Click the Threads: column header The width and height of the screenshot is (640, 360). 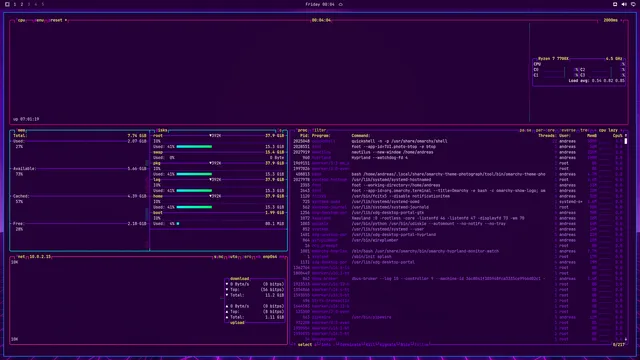(x=547, y=136)
